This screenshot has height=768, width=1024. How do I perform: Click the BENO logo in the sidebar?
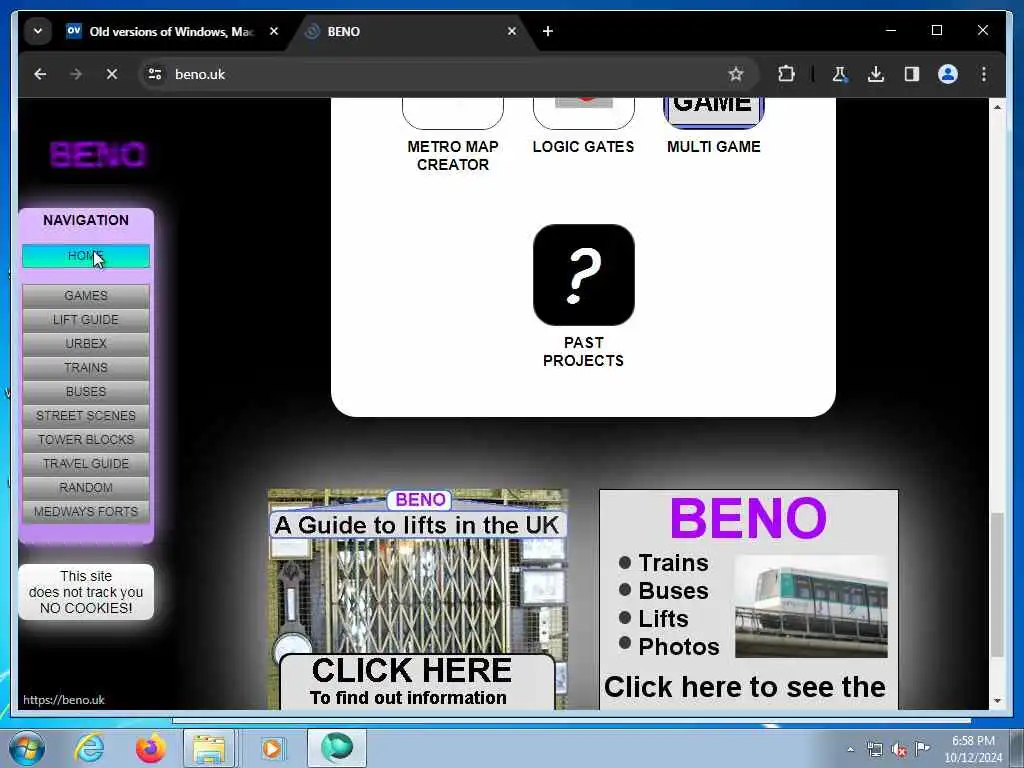(98, 155)
